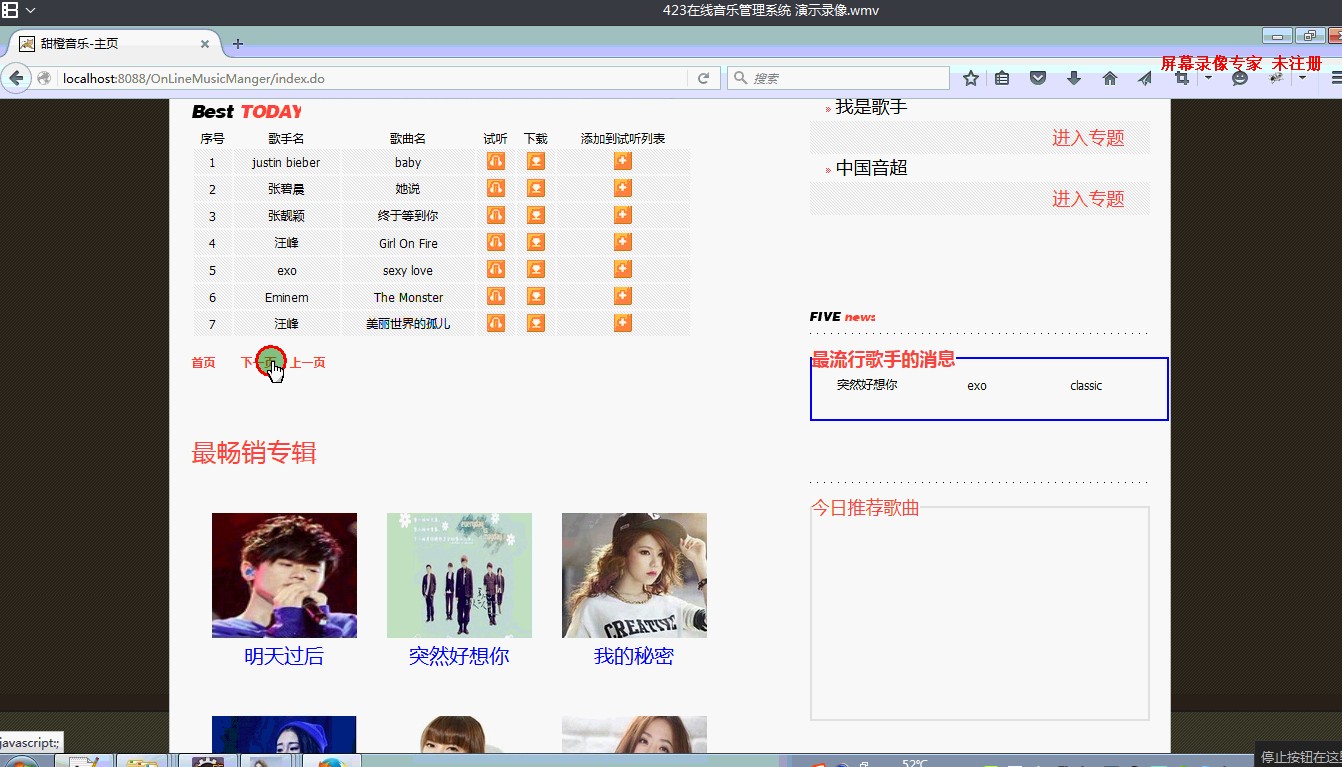The image size is (1342, 767).
Task: Download the song 她说
Action: click(536, 188)
